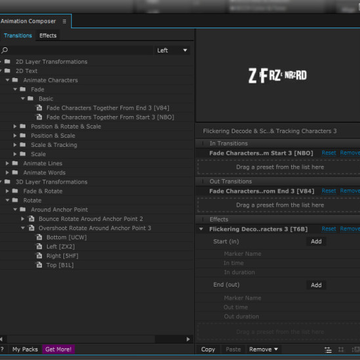Click the Effects section header in the right pane
This screenshot has width=360, height=360.
(x=278, y=219)
